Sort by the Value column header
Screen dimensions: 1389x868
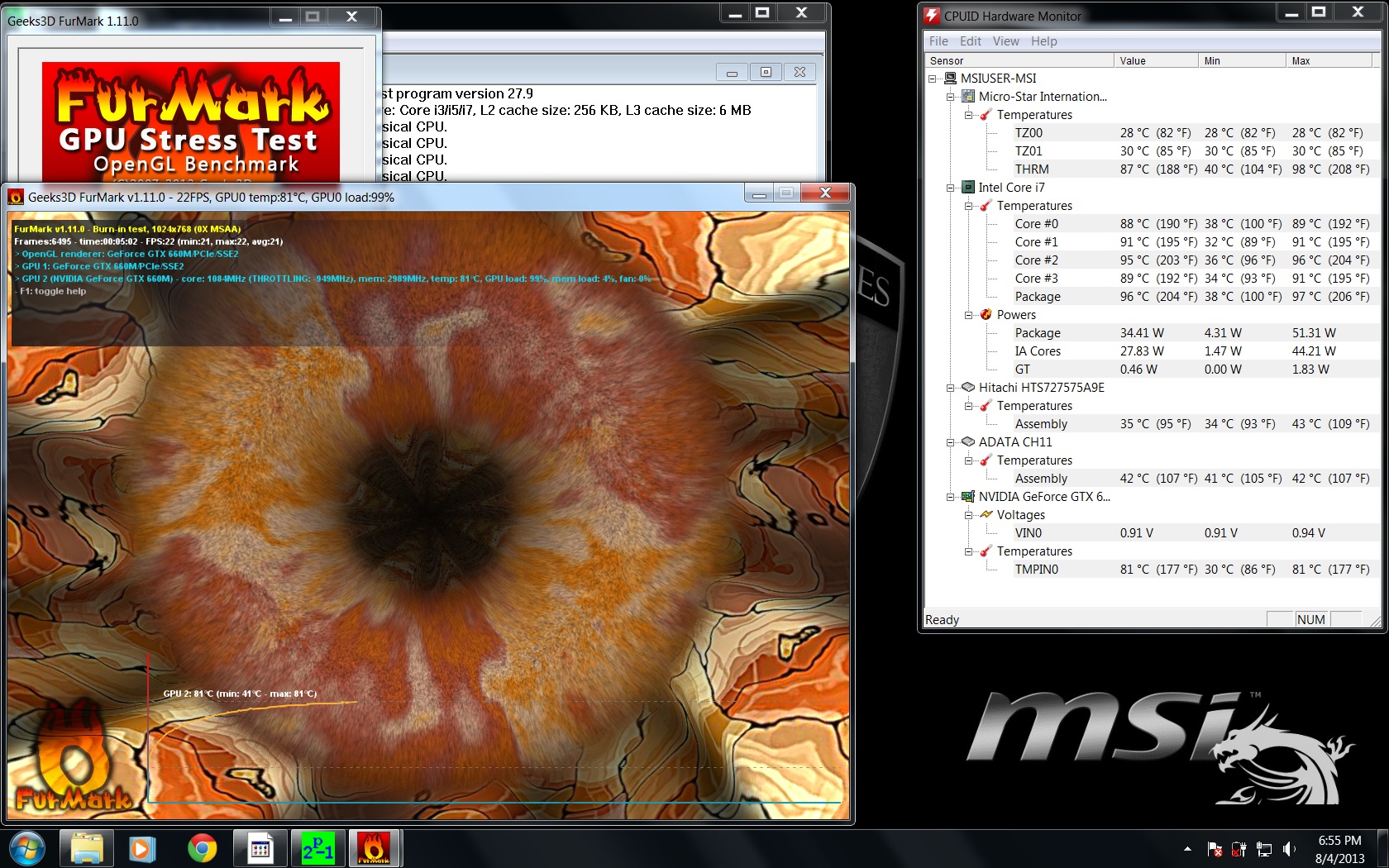(x=1156, y=60)
